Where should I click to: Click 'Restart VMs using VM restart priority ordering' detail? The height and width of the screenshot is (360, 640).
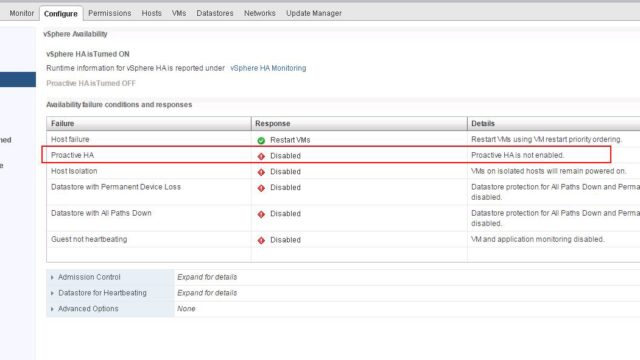547,139
